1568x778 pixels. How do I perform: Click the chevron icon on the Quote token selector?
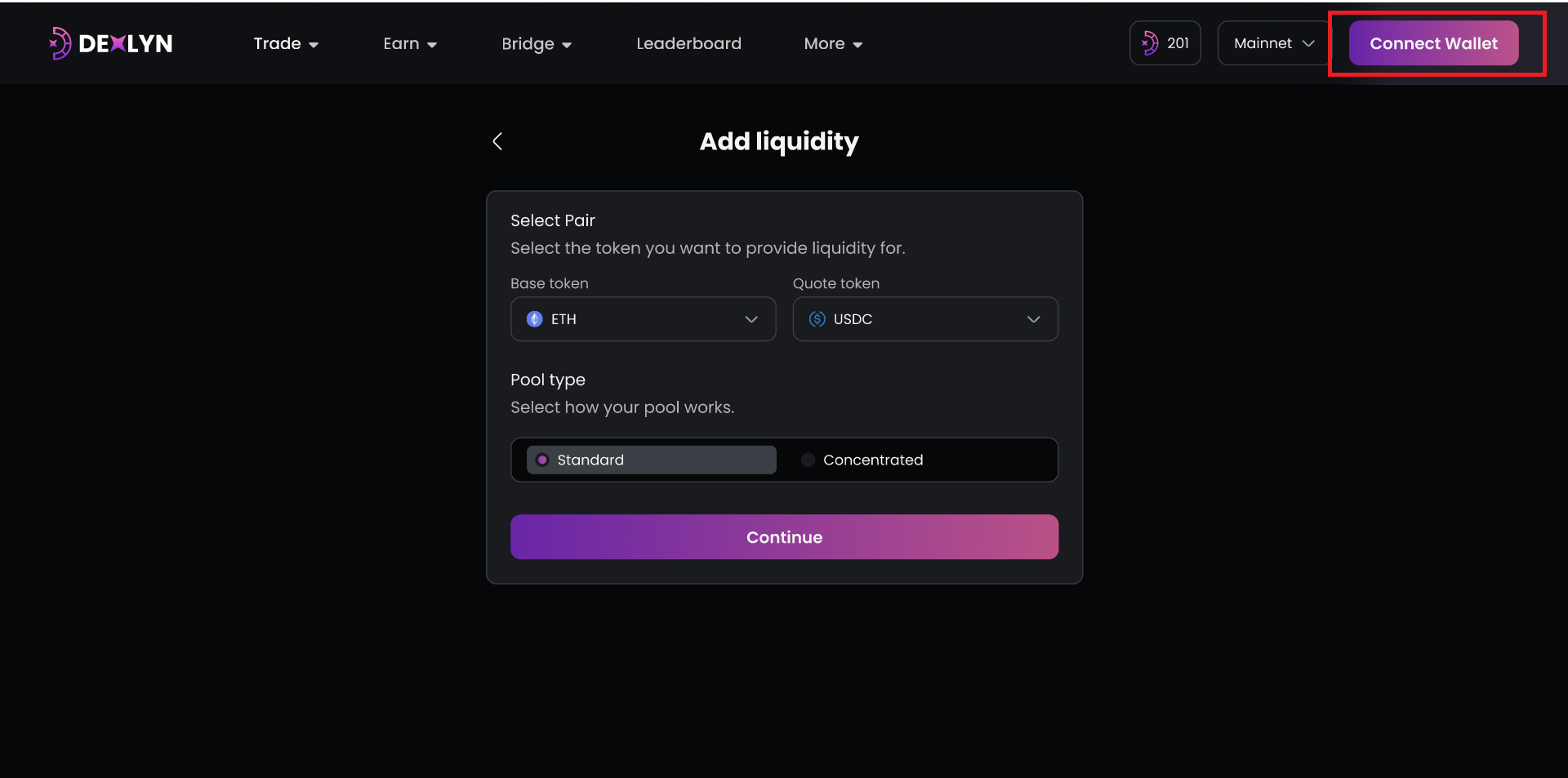[x=1033, y=319]
